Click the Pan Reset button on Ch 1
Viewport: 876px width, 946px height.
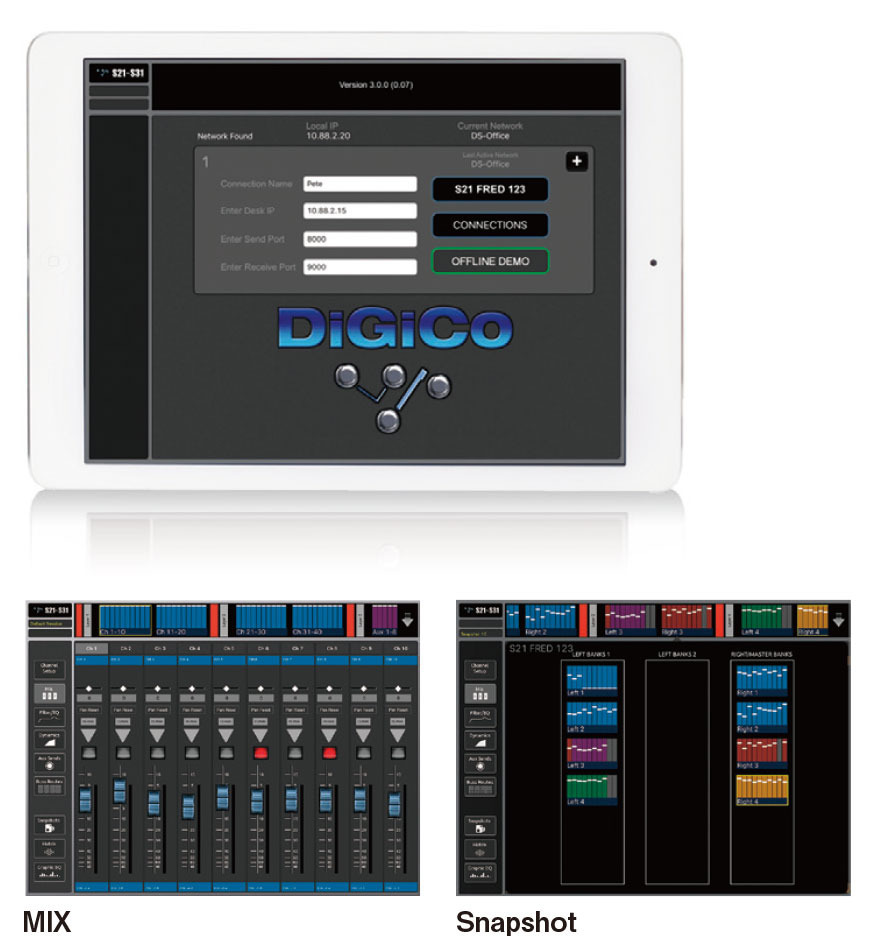click(89, 710)
